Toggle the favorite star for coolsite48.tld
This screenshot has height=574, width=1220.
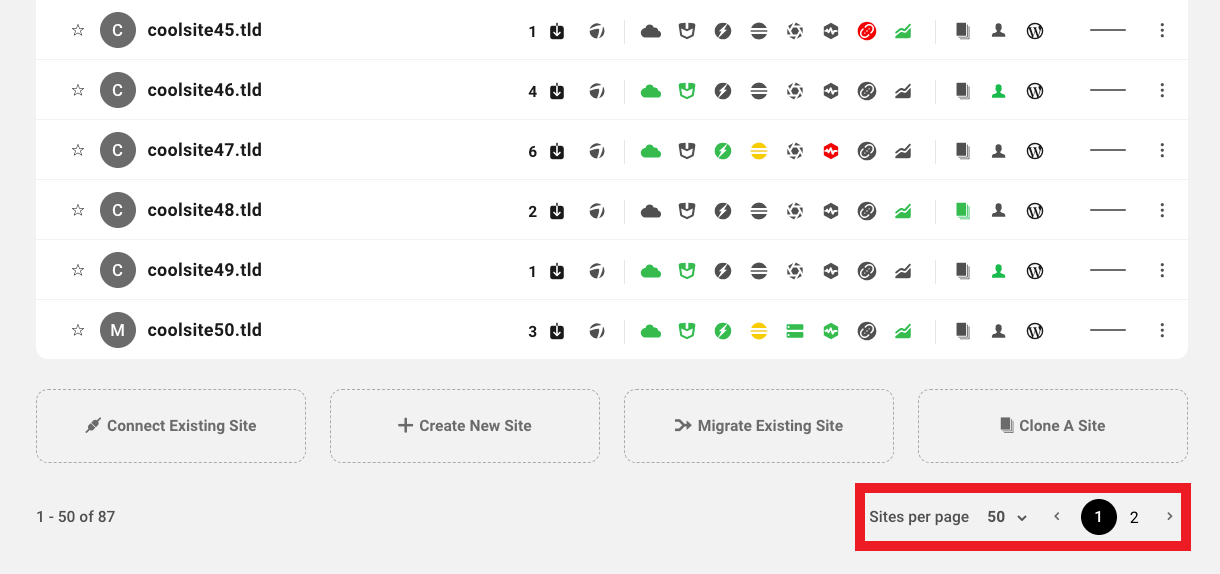[78, 211]
